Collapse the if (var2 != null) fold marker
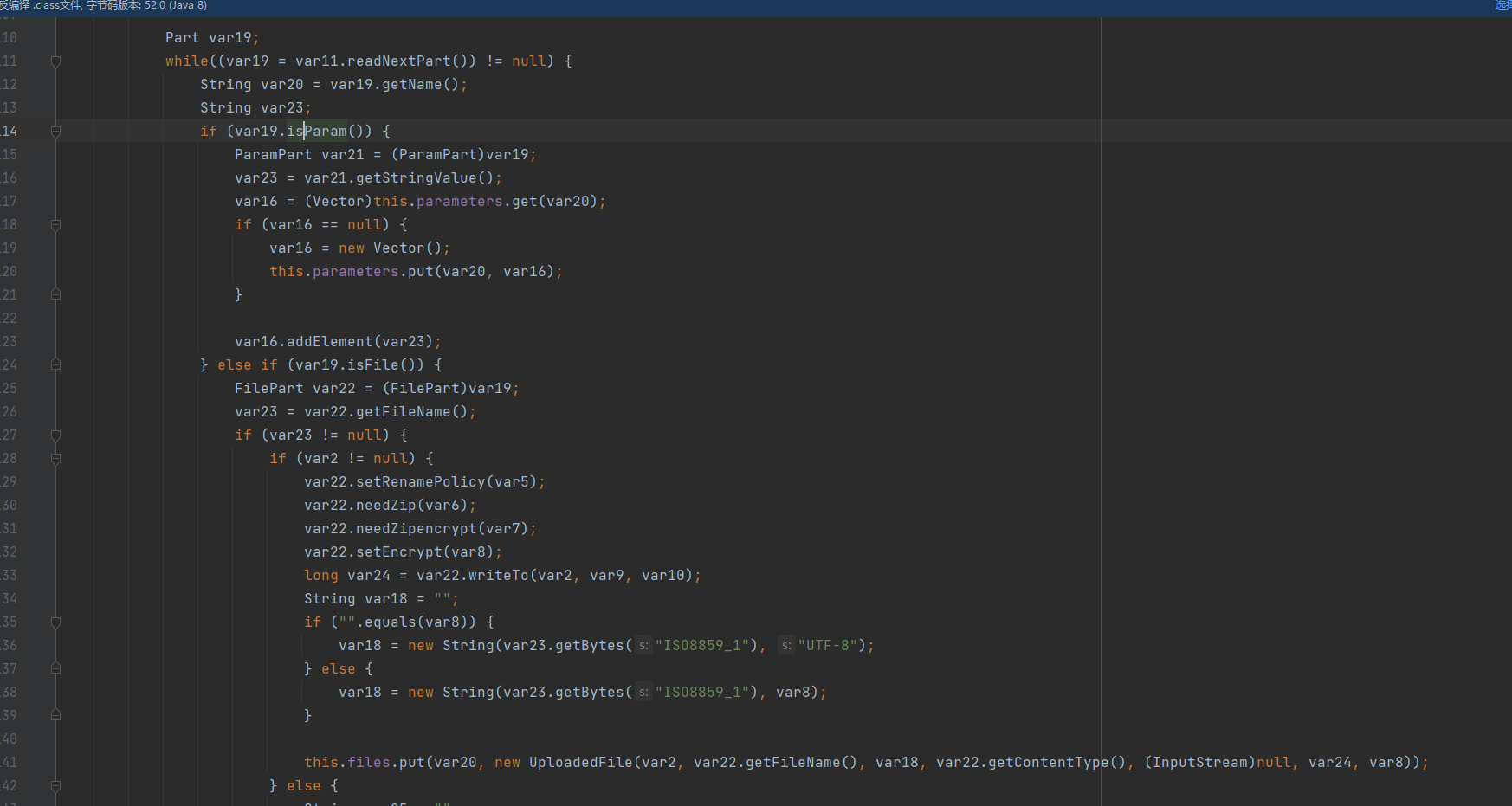 pyautogui.click(x=55, y=459)
